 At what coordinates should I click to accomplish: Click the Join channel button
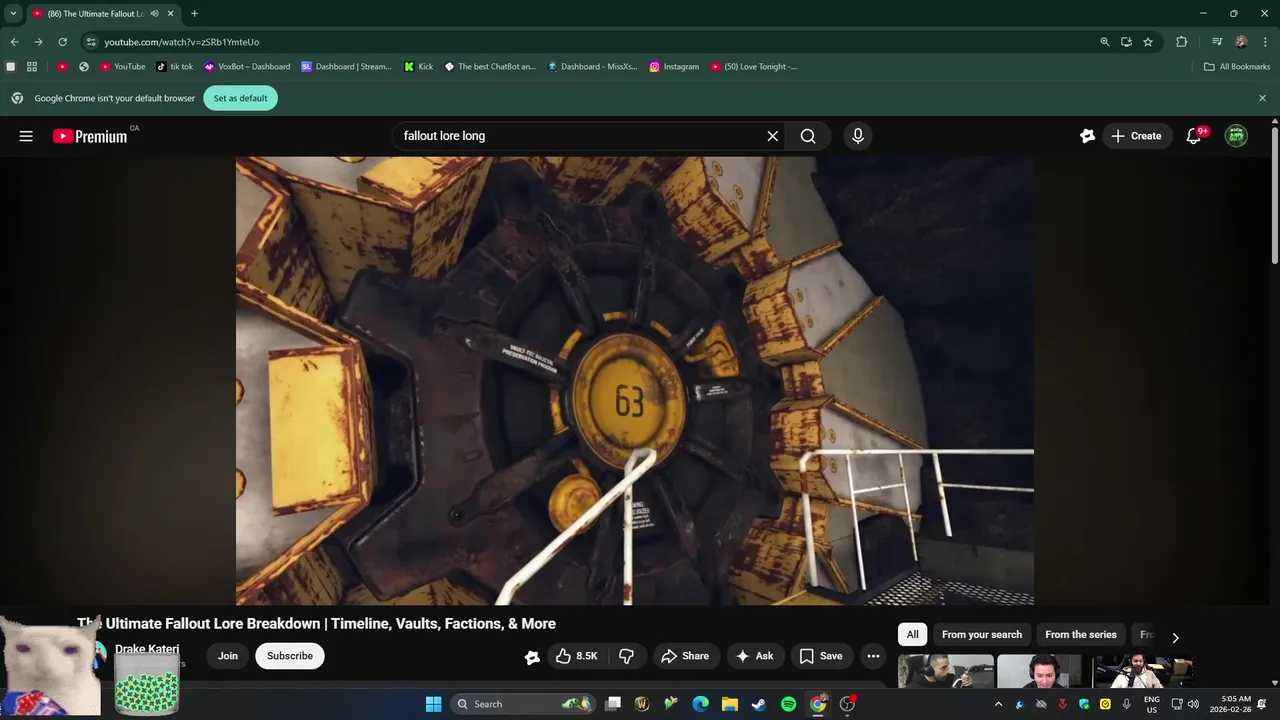(x=228, y=656)
